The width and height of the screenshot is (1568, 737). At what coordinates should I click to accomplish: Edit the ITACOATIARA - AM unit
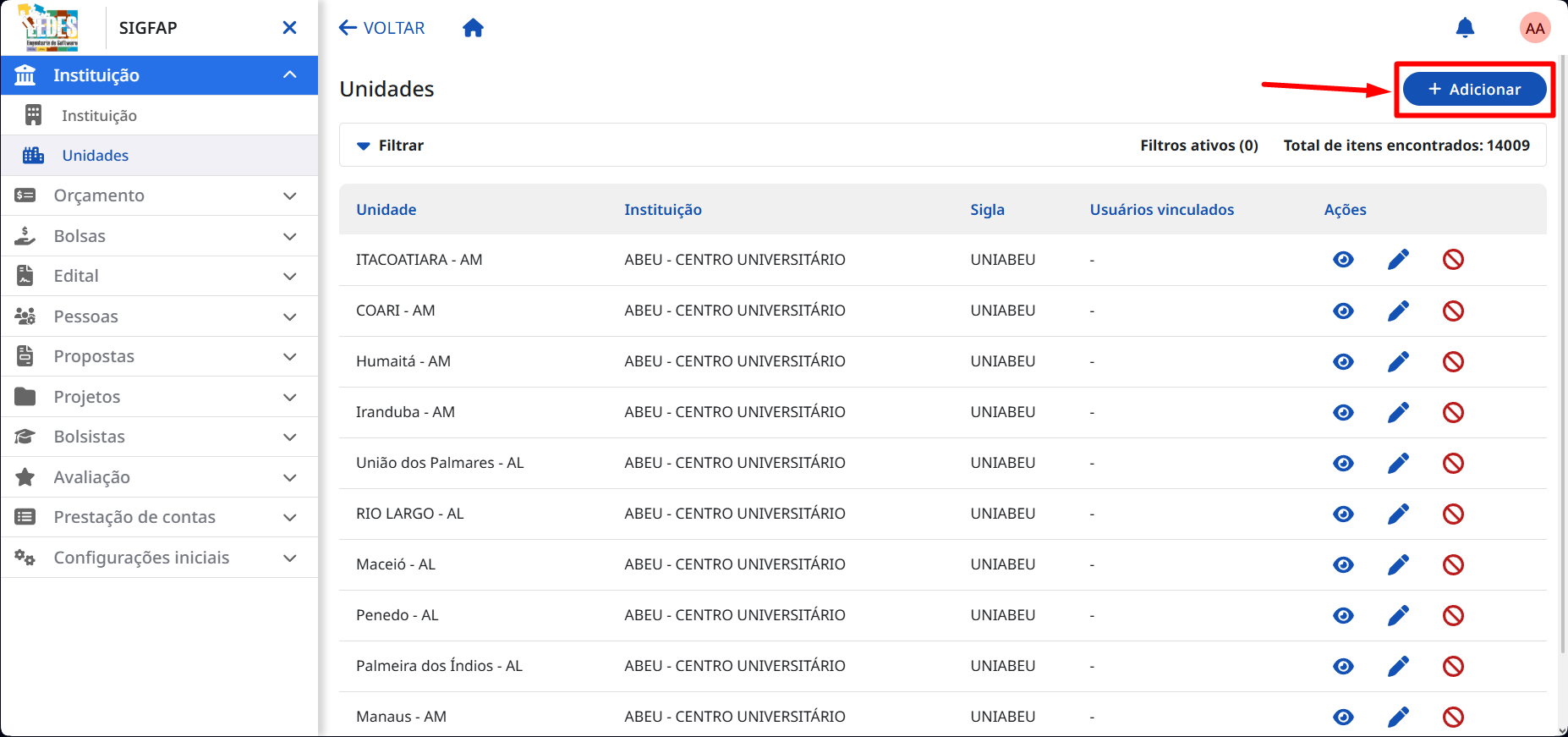click(1398, 260)
